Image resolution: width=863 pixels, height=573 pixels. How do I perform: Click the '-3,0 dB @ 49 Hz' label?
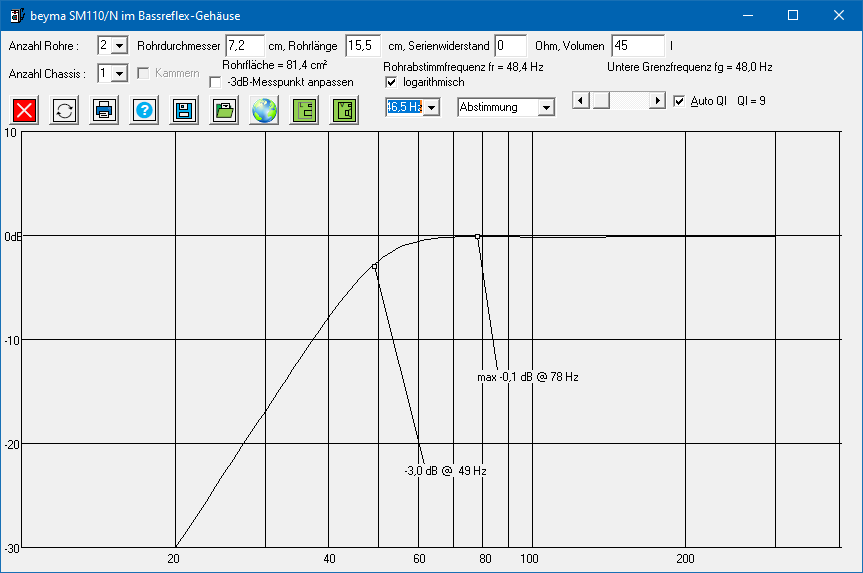pyautogui.click(x=445, y=471)
